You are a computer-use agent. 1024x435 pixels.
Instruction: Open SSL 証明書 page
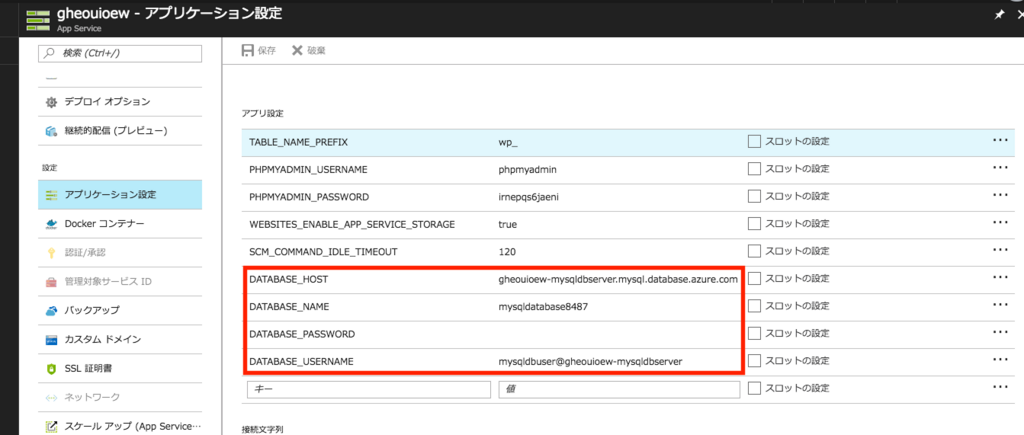point(120,368)
